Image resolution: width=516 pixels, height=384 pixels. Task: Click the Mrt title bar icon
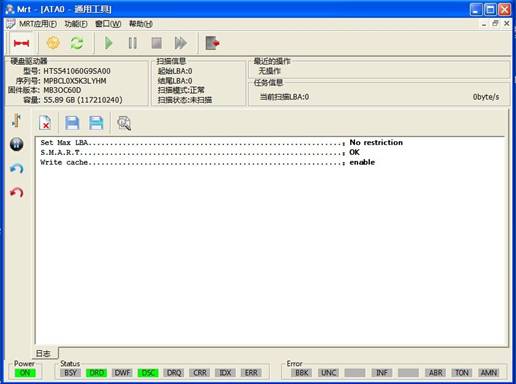[x=10, y=9]
